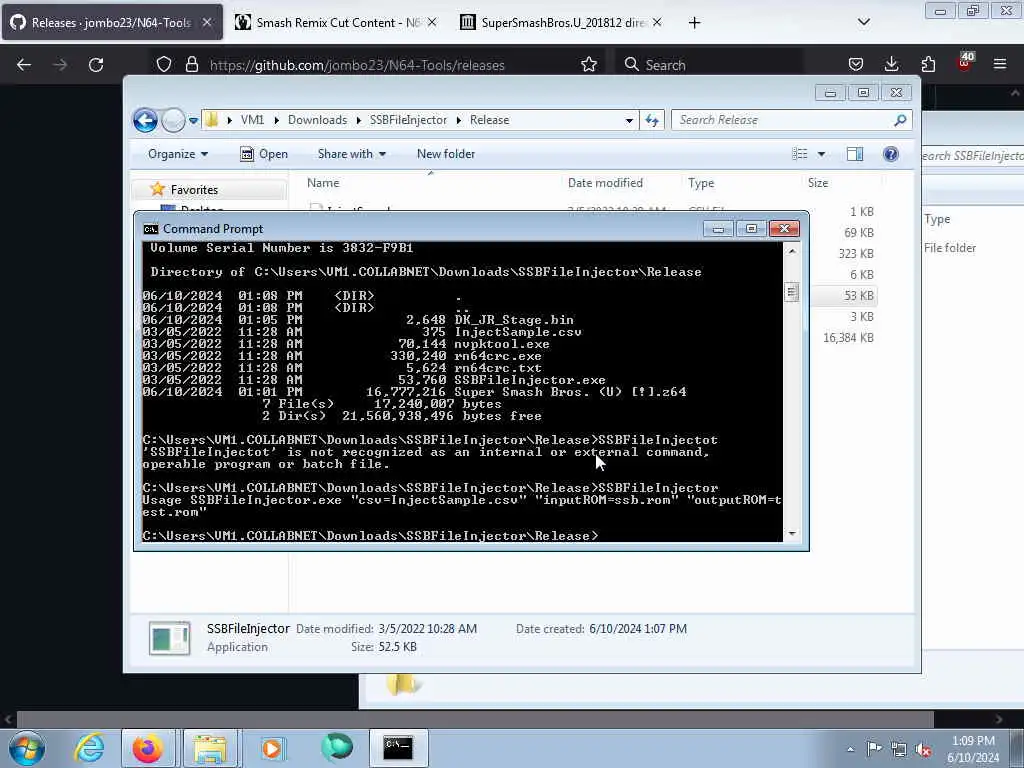
Task: Click the muted volume tray icon
Action: 923,750
